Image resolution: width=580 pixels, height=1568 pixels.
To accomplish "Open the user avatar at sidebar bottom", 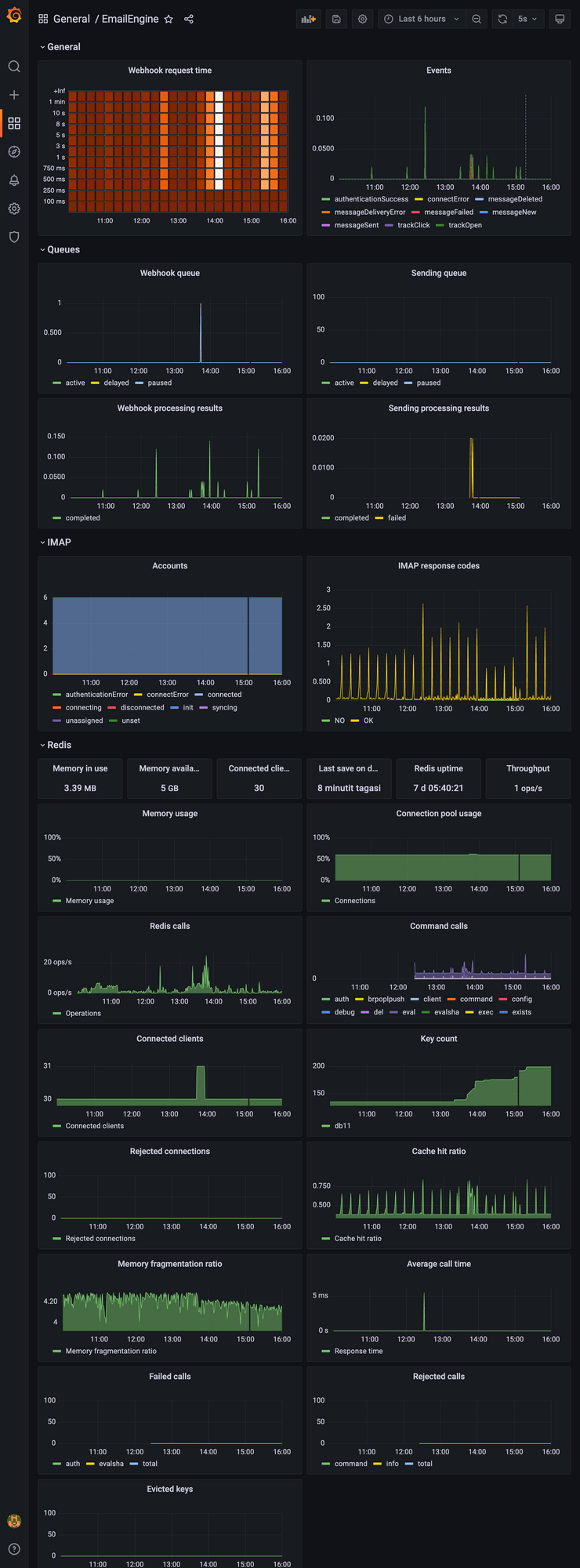I will click(x=14, y=1520).
